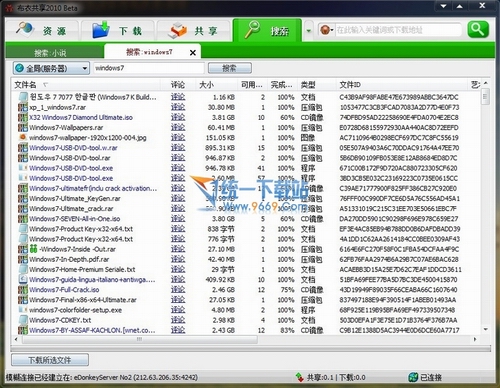
Task: Minimize to tray using title-bar down arrow
Action: [443, 6]
